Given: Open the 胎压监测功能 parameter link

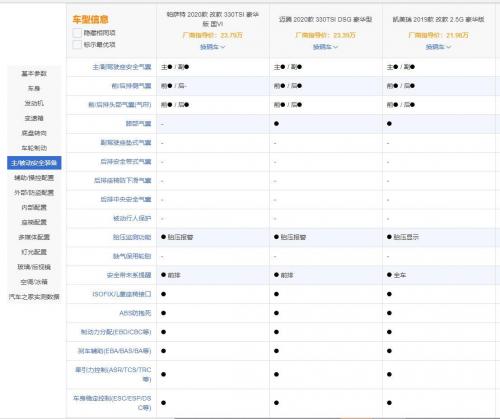Looking at the screenshot, I should [132, 237].
